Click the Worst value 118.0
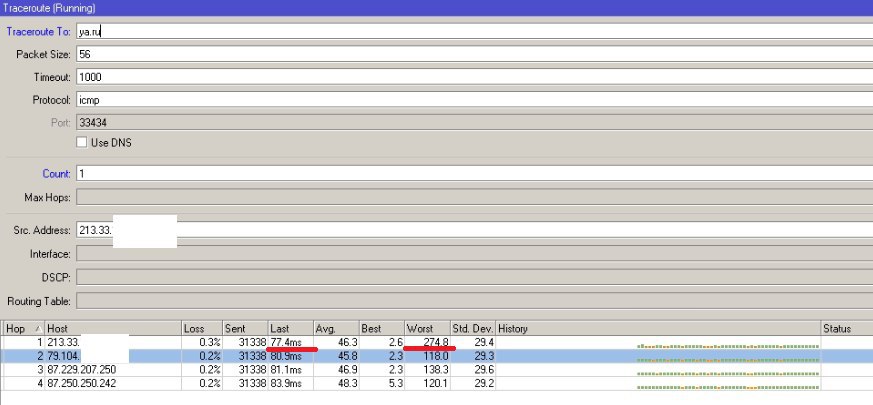Image resolution: width=873 pixels, height=405 pixels. pyautogui.click(x=435, y=355)
